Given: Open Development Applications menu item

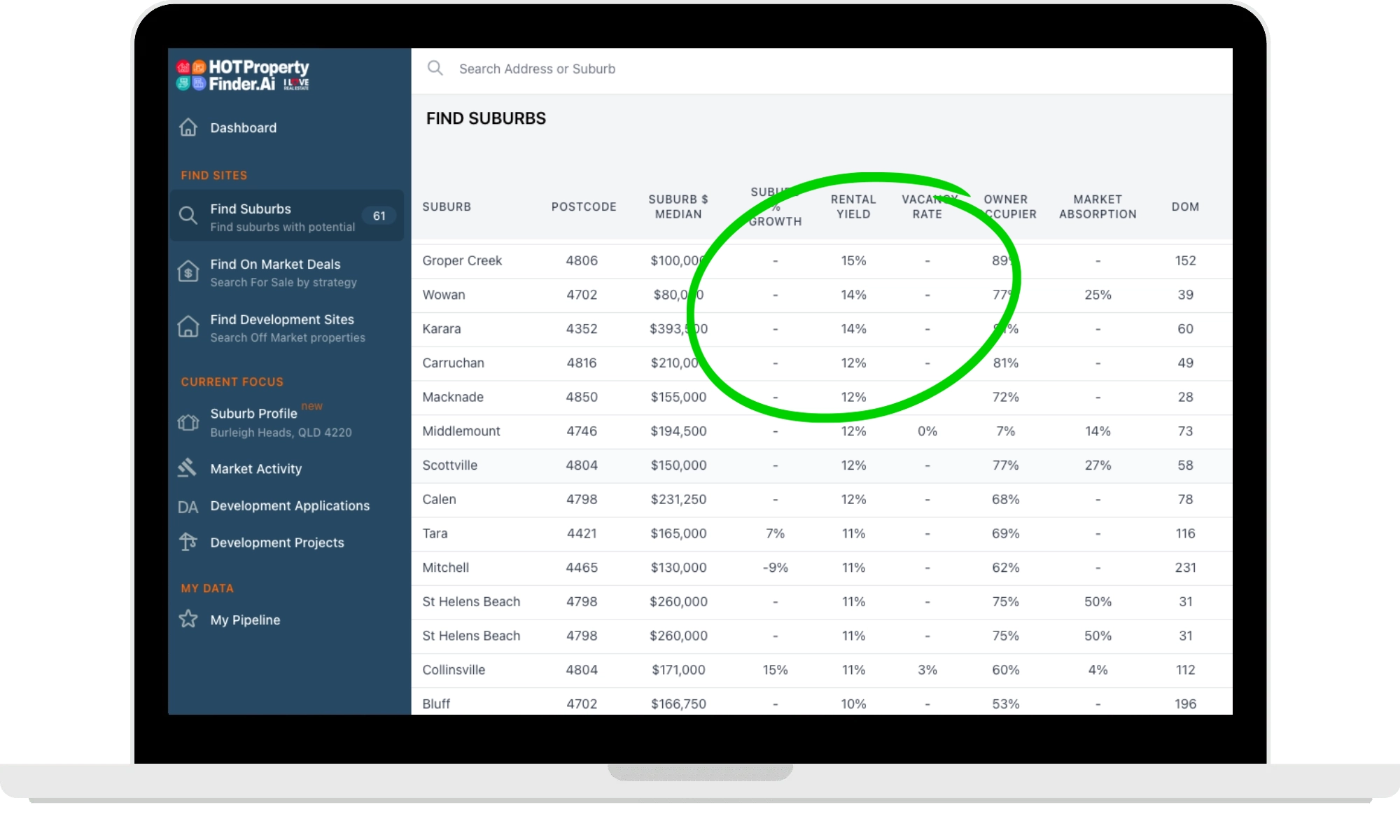Looking at the screenshot, I should (x=290, y=505).
